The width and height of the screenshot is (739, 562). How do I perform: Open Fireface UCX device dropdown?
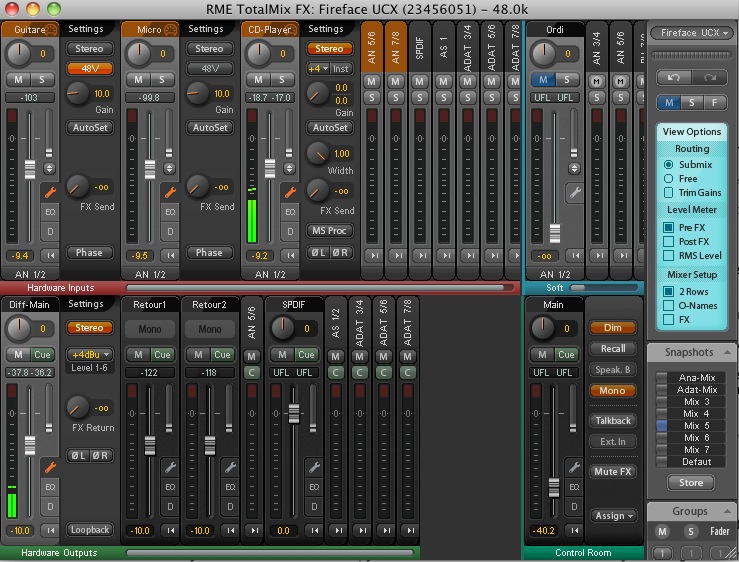(691, 33)
